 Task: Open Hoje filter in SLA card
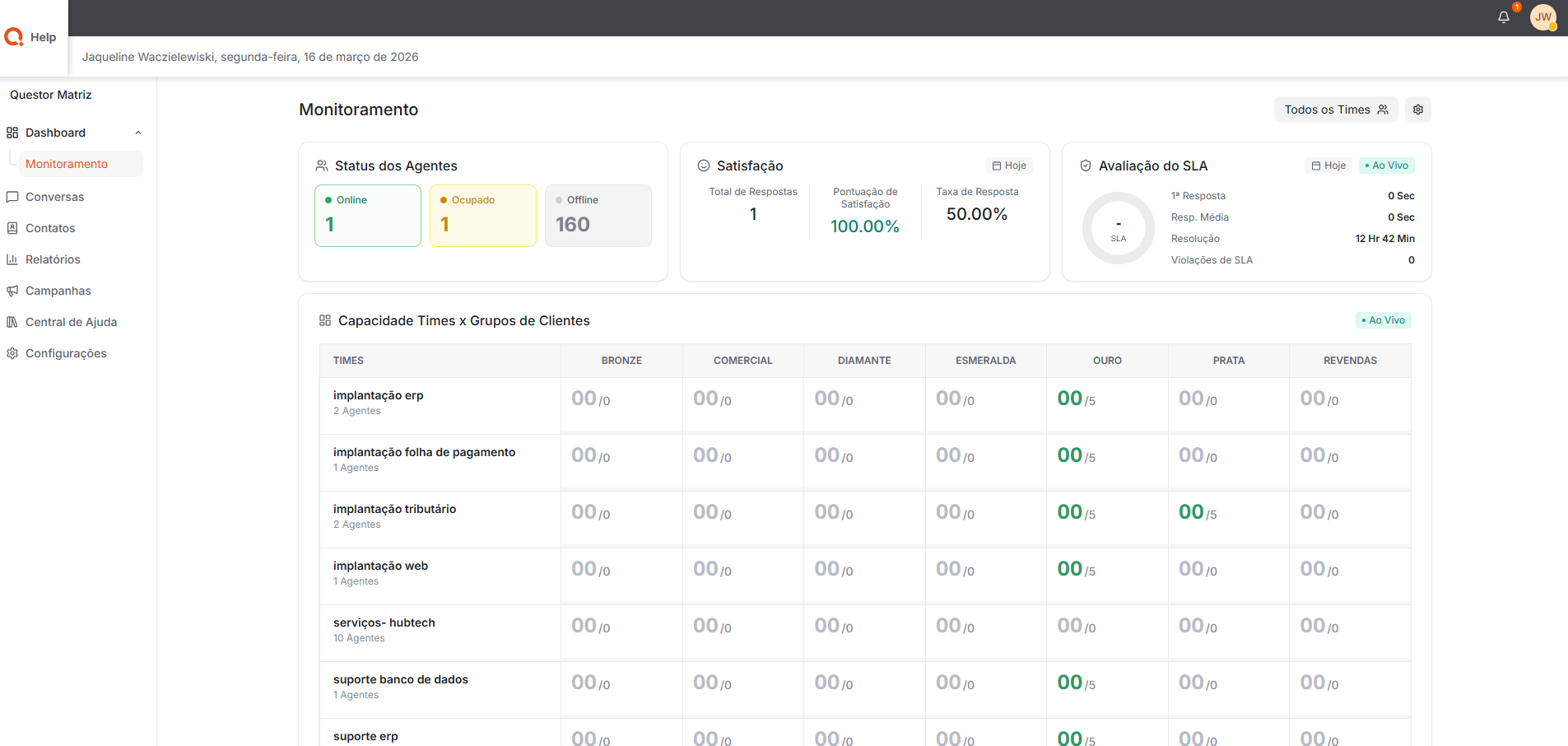(1328, 166)
